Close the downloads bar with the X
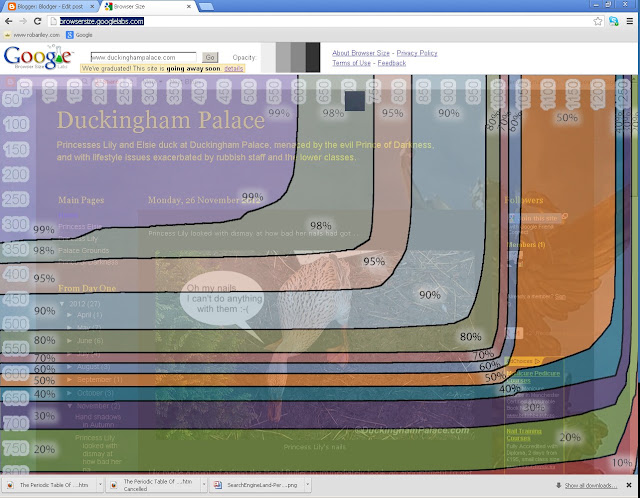This screenshot has height=498, width=640. tap(629, 485)
